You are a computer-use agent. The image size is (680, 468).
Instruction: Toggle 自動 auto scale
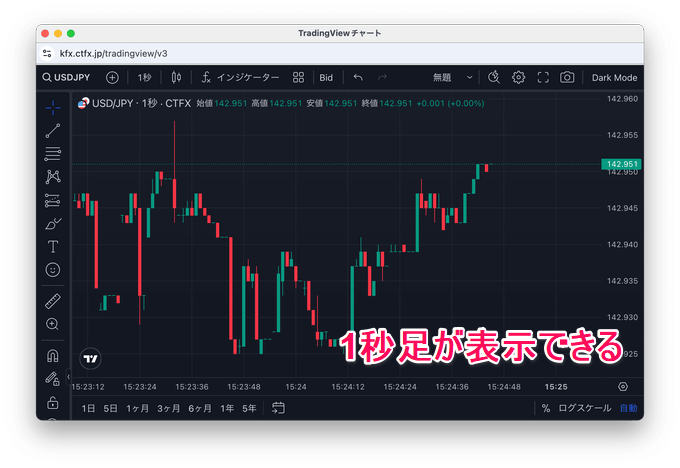pyautogui.click(x=628, y=408)
